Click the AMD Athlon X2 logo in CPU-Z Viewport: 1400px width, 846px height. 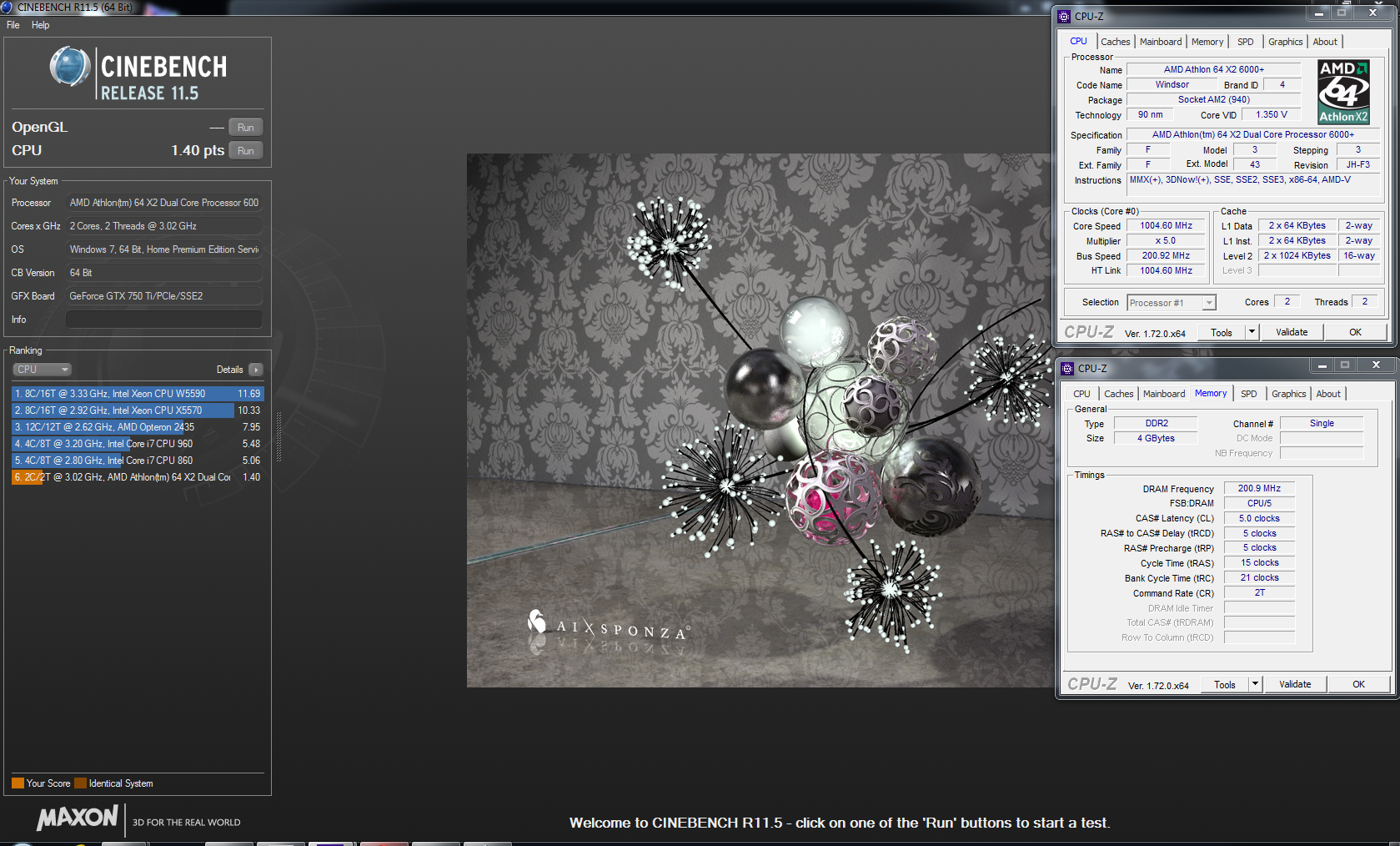click(x=1343, y=92)
